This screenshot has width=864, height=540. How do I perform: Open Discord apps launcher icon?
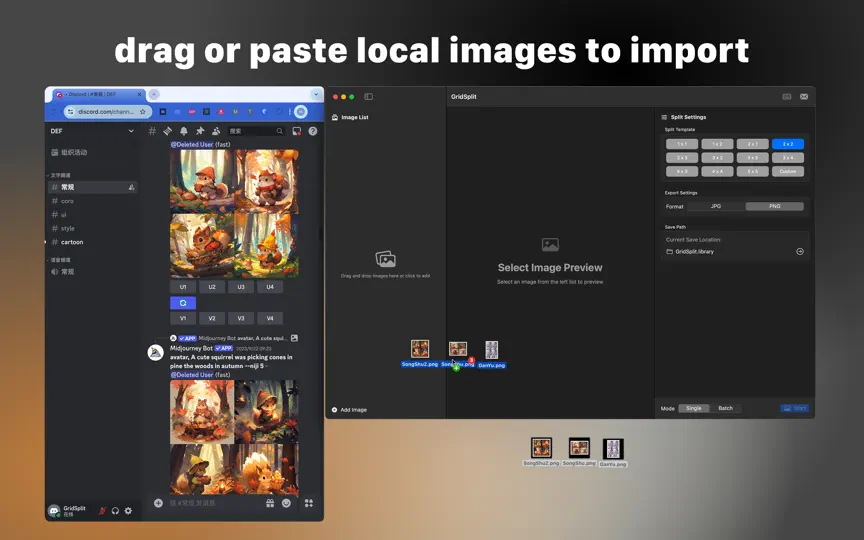click(x=309, y=503)
